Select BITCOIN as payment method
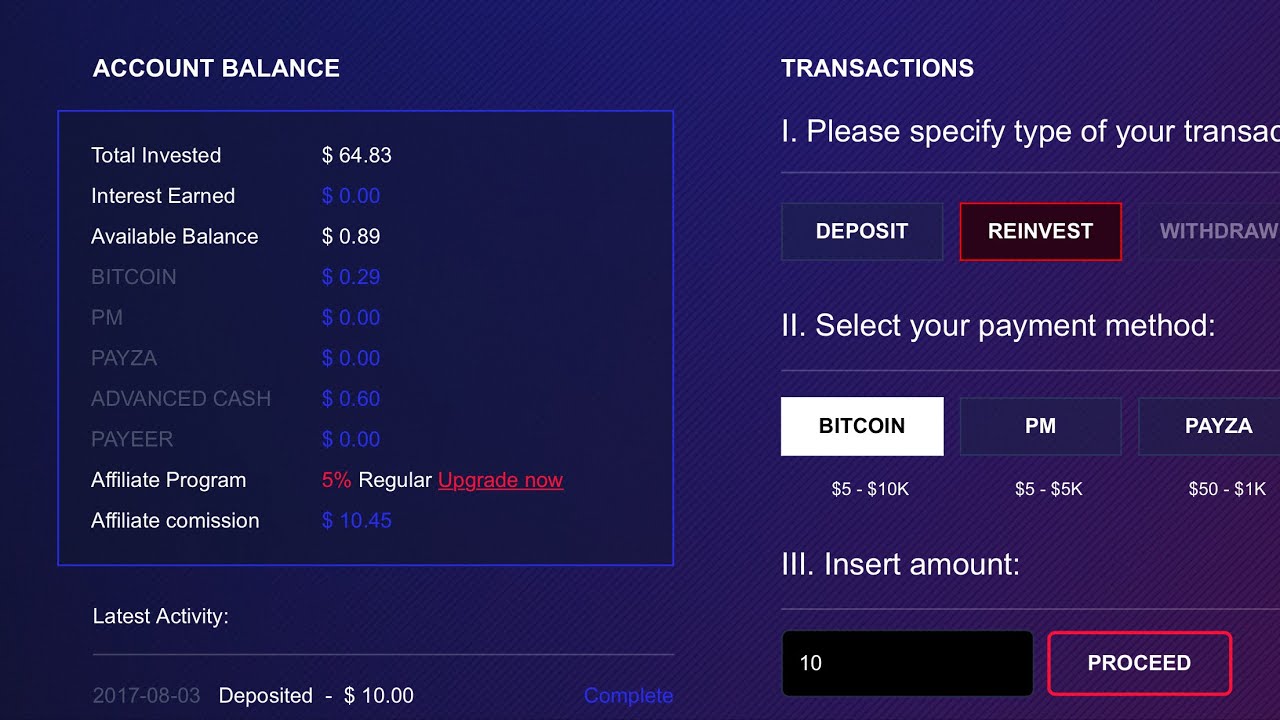This screenshot has height=720, width=1280. pyautogui.click(x=861, y=426)
